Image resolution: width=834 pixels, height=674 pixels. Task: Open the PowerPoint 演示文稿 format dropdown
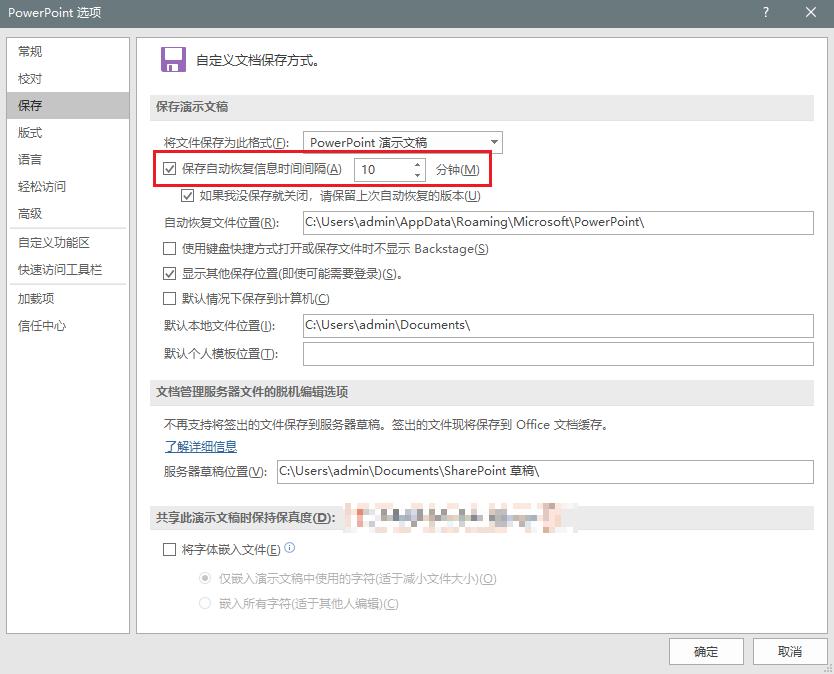(x=493, y=141)
